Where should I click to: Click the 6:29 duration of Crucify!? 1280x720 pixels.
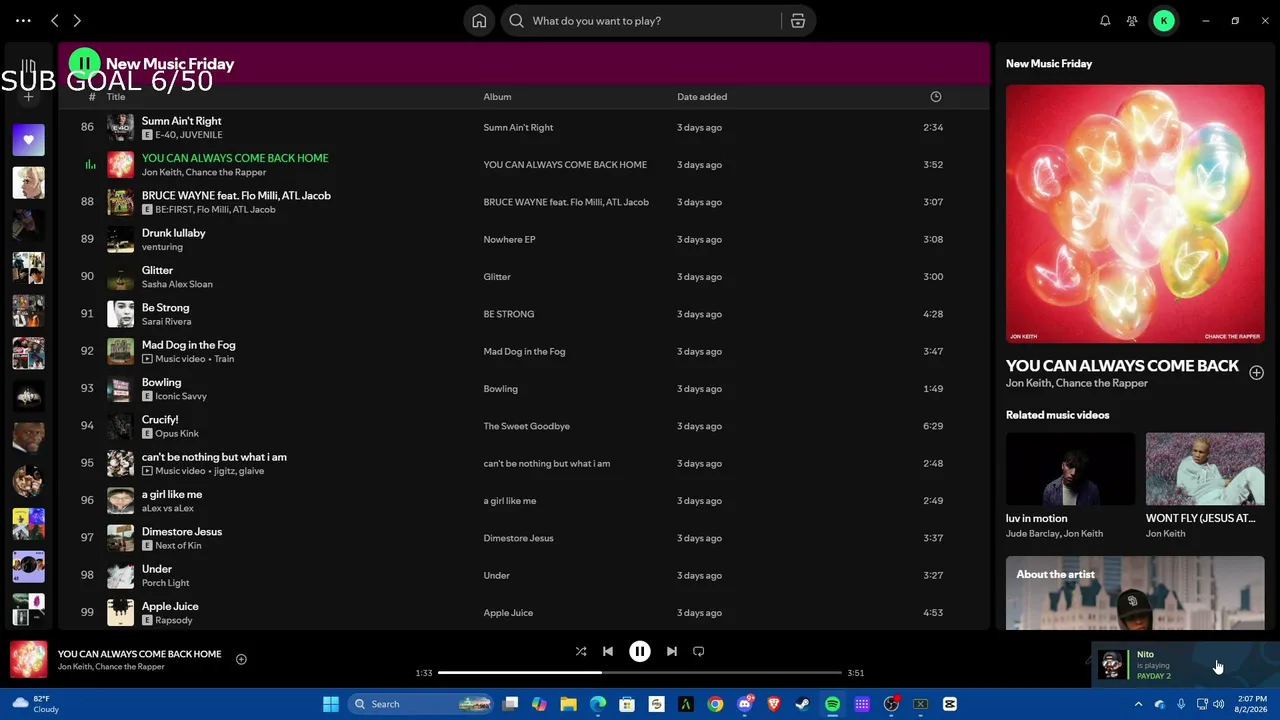point(933,426)
